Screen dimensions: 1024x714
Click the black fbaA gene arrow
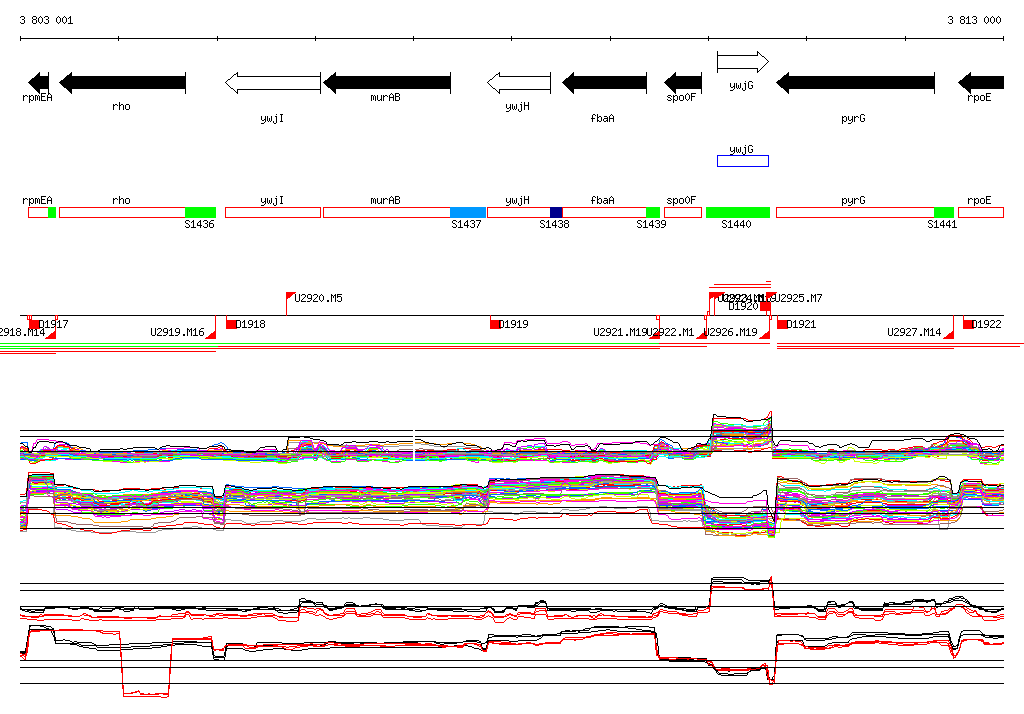(x=605, y=83)
